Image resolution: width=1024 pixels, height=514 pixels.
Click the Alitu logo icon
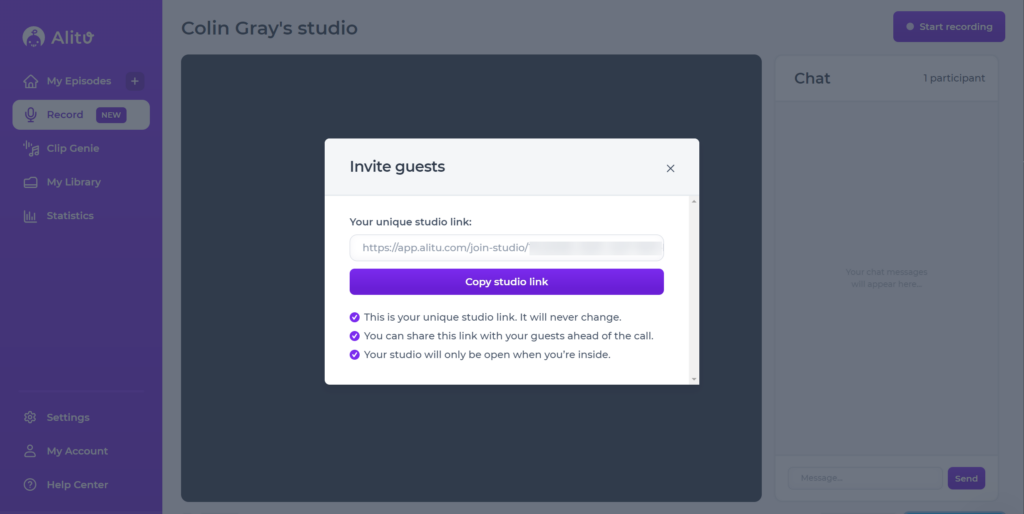click(x=34, y=36)
